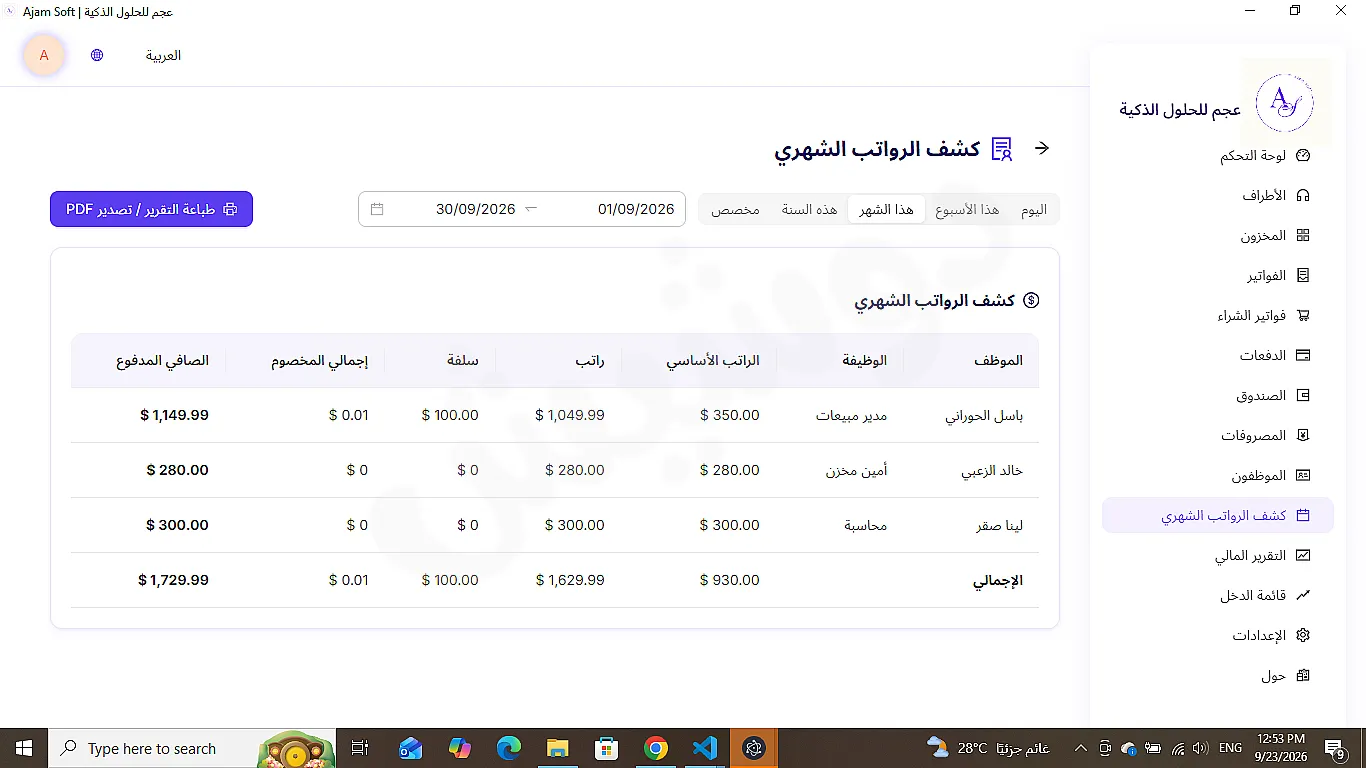This screenshot has width=1366, height=768.
Task: Open Google Chrome from the taskbar
Action: click(x=656, y=748)
